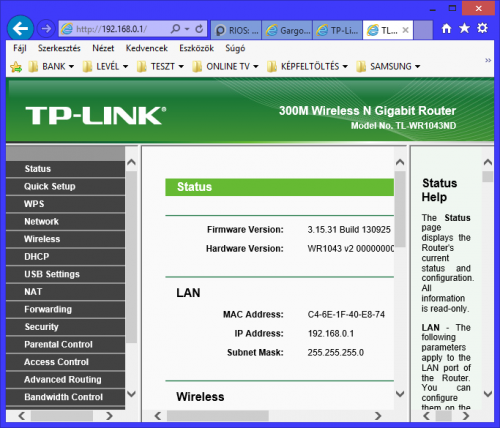Click Status pane scroll-up arrow
The image size is (500, 428).
pos(400,162)
